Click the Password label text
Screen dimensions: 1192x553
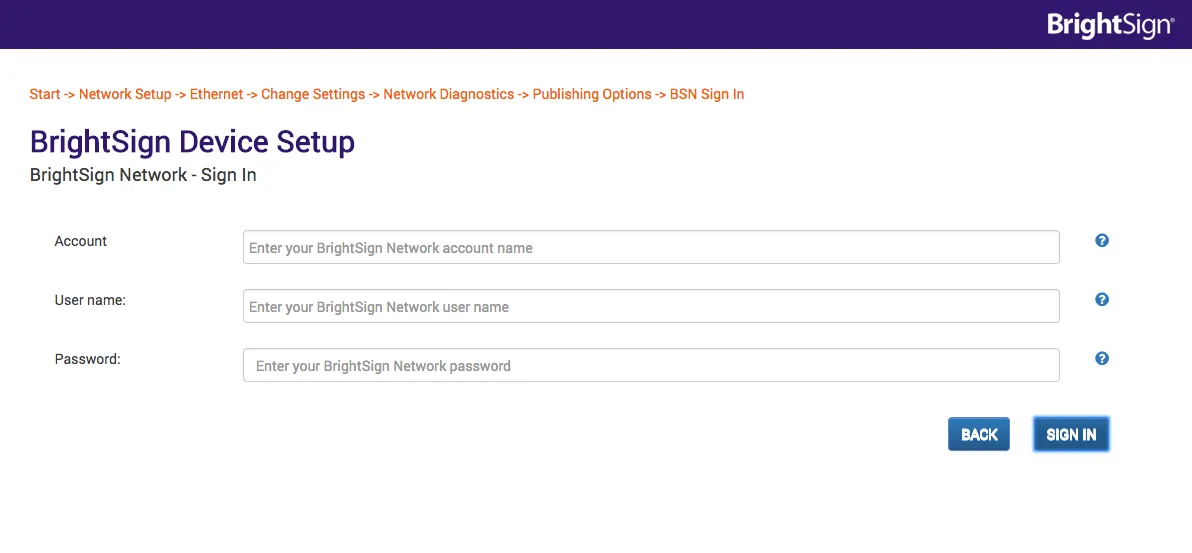(87, 359)
